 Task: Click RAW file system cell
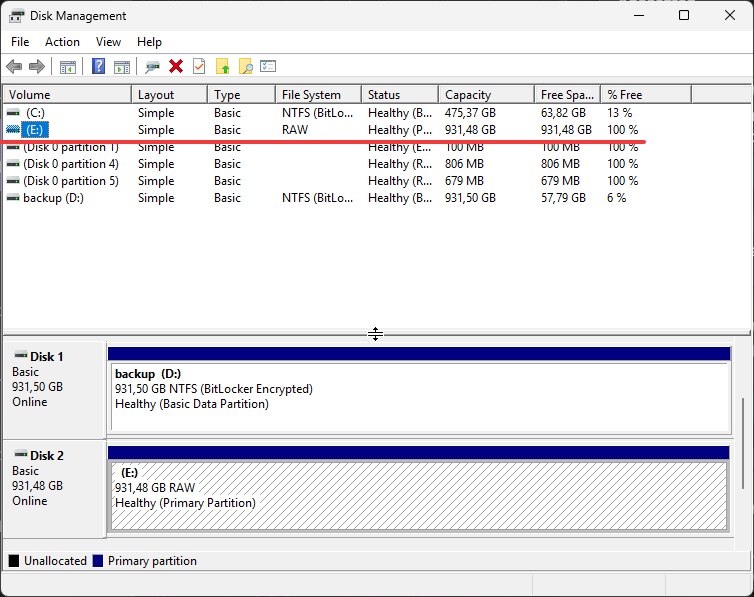point(295,130)
